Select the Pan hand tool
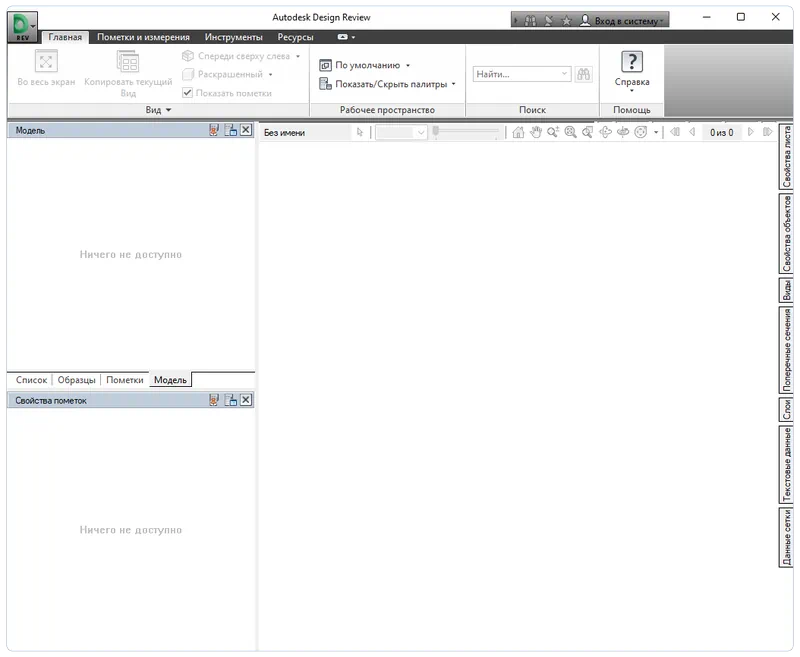 [x=535, y=133]
